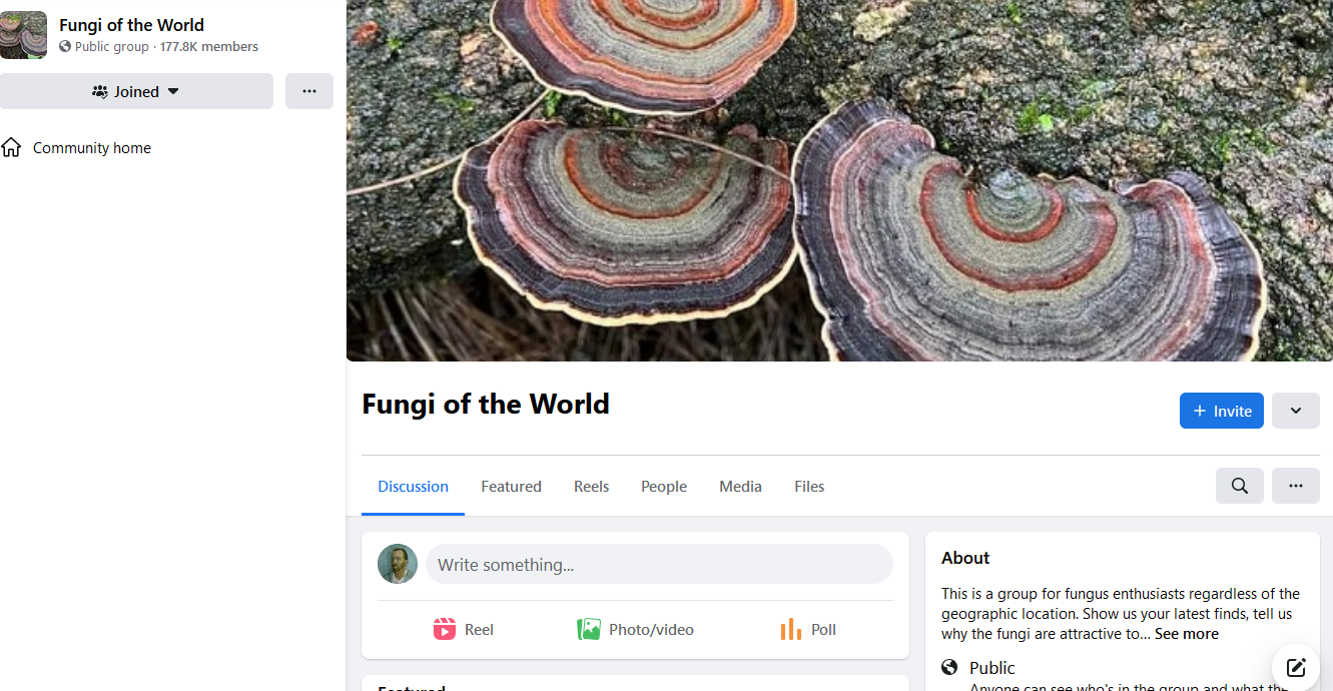1333x691 pixels.
Task: Click the Poll bar chart icon
Action: [x=791, y=629]
